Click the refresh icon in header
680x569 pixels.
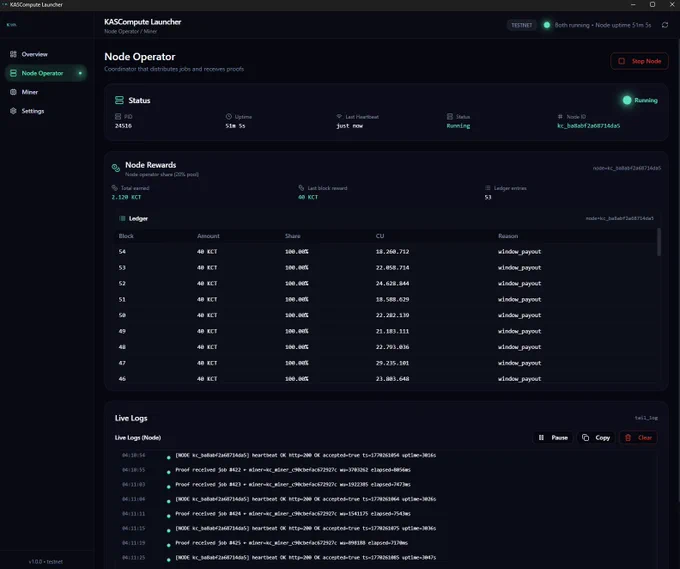pos(665,25)
